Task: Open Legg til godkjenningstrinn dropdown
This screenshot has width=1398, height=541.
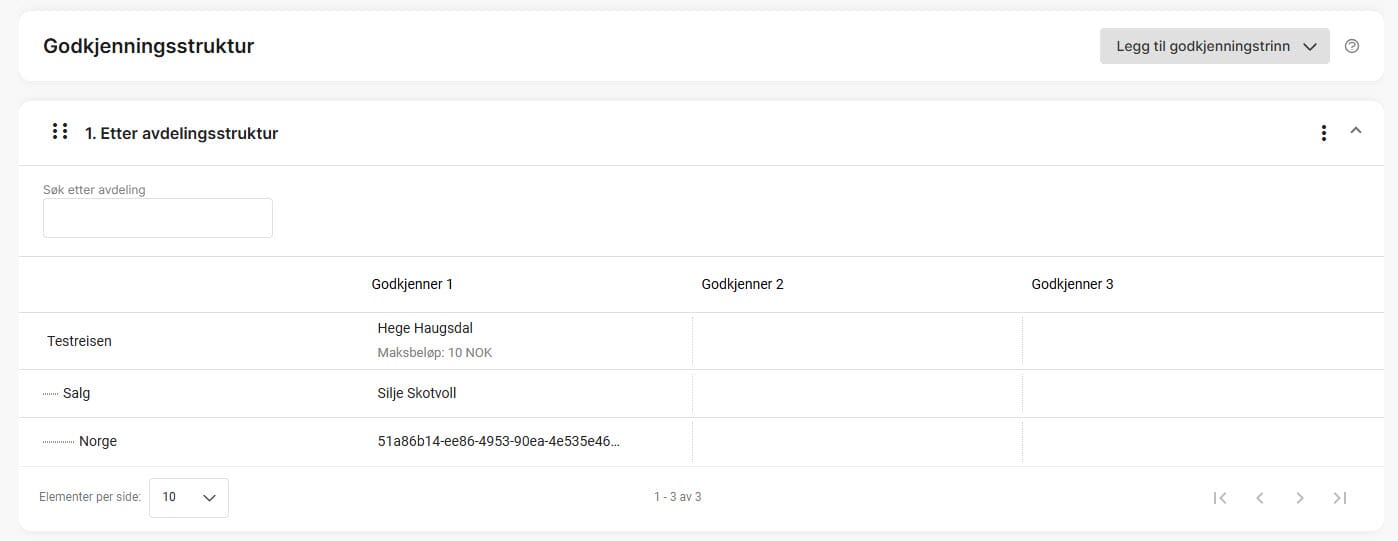Action: click(1214, 46)
